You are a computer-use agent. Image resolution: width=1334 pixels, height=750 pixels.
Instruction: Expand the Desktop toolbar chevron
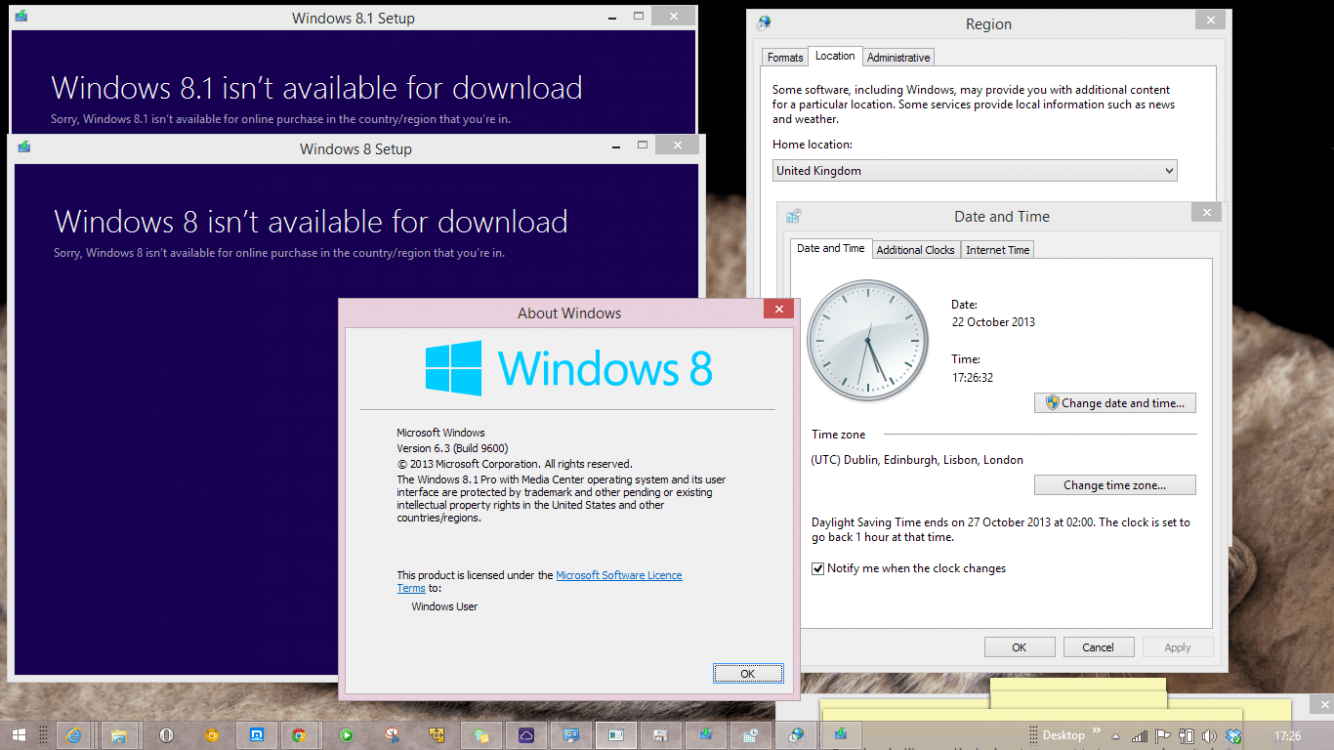(x=1096, y=731)
